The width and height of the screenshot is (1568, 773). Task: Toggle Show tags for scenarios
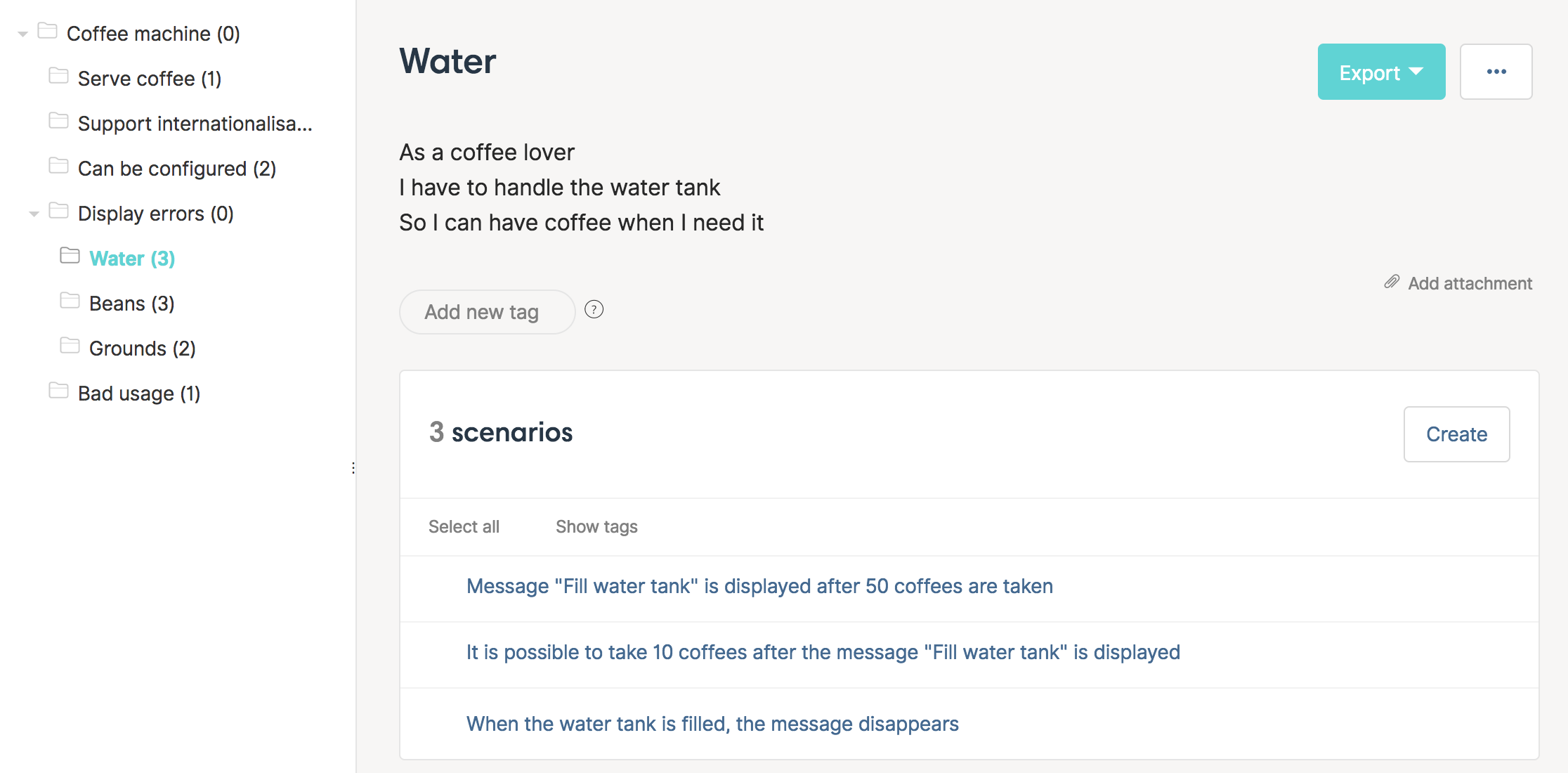click(596, 526)
